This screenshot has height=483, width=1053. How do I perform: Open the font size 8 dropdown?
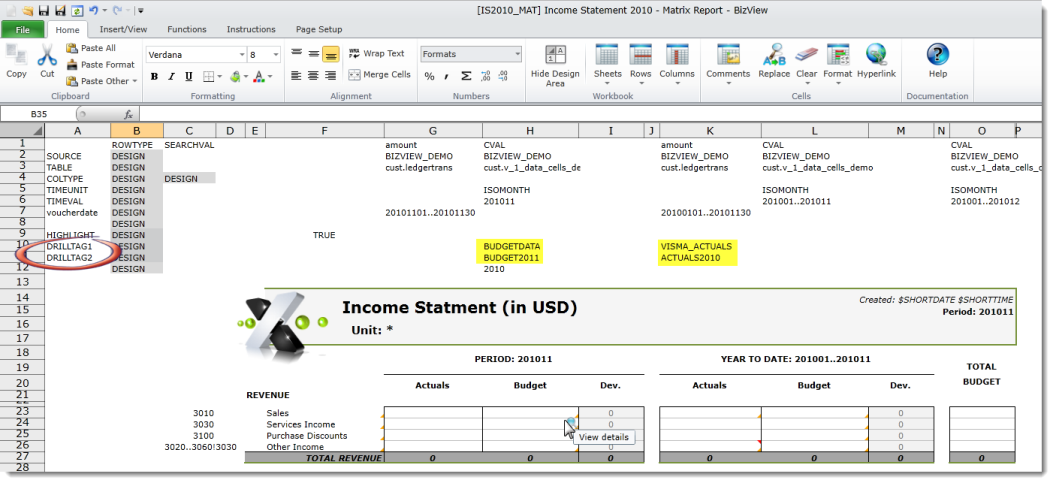click(275, 55)
